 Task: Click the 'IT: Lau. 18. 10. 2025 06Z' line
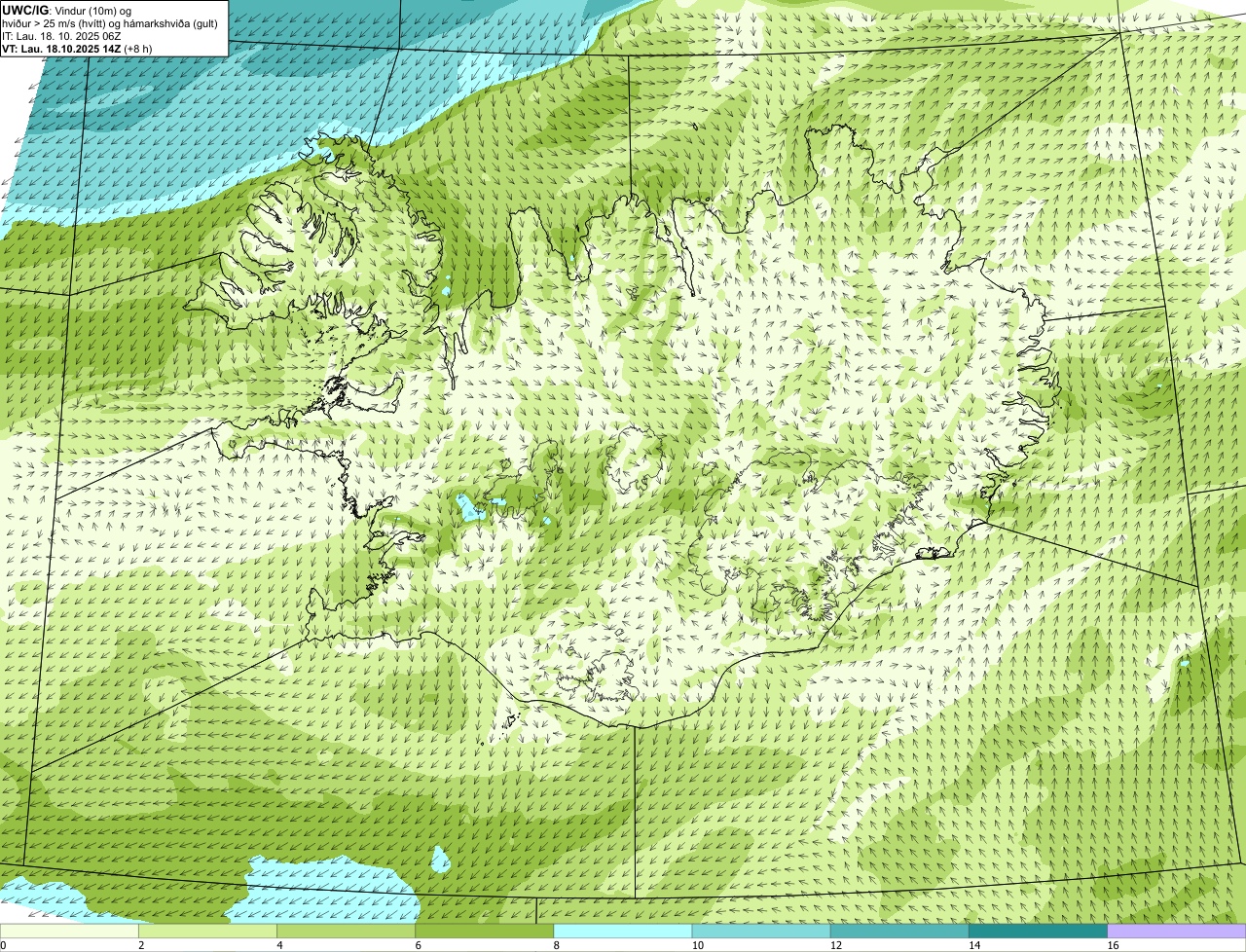61,35
